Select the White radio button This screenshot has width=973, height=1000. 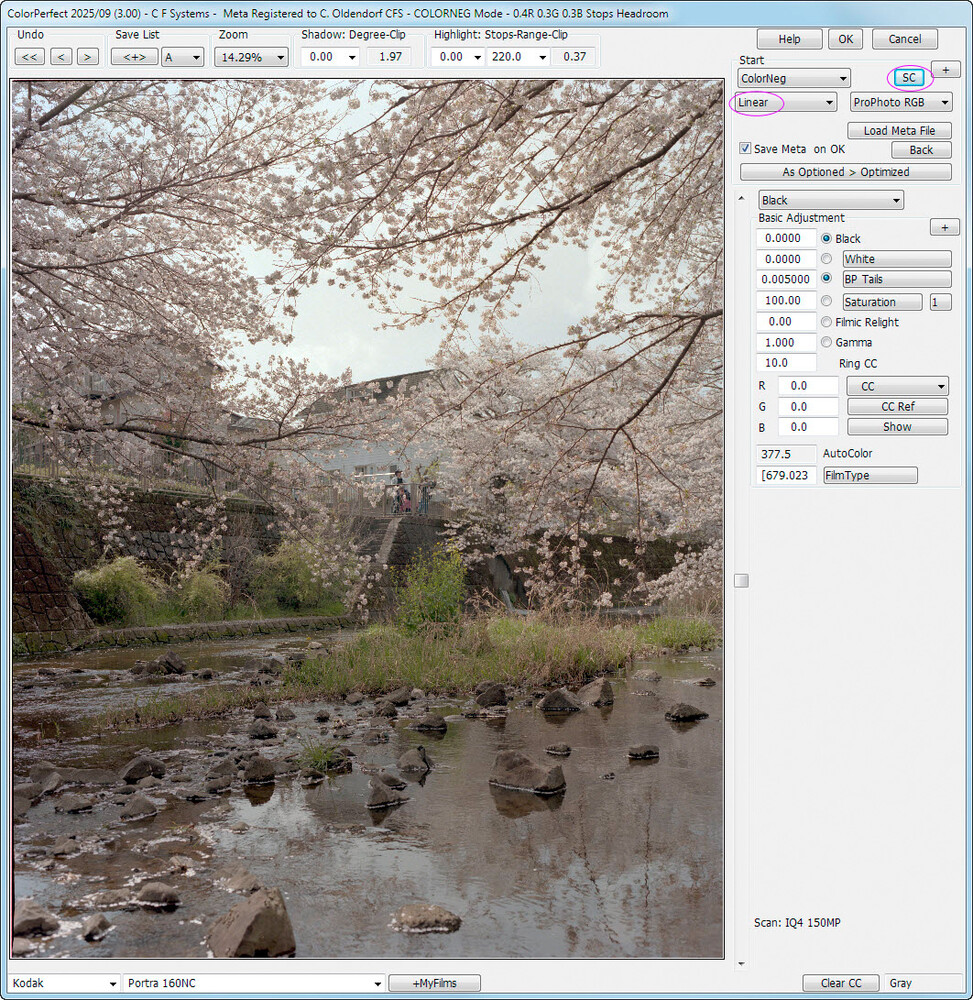pos(826,259)
